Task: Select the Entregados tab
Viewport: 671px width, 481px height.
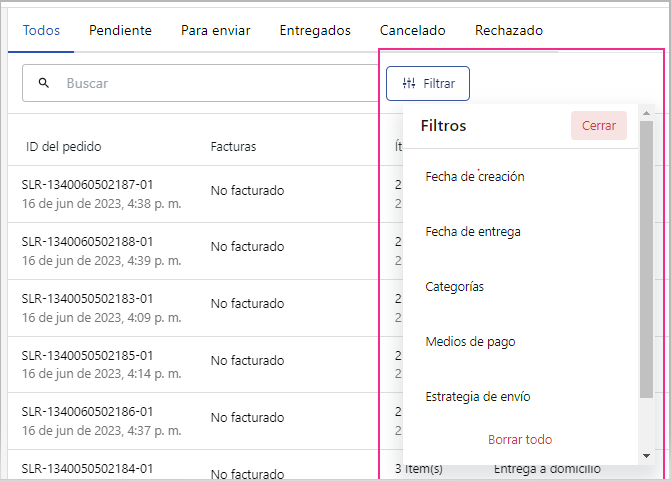Action: [315, 30]
